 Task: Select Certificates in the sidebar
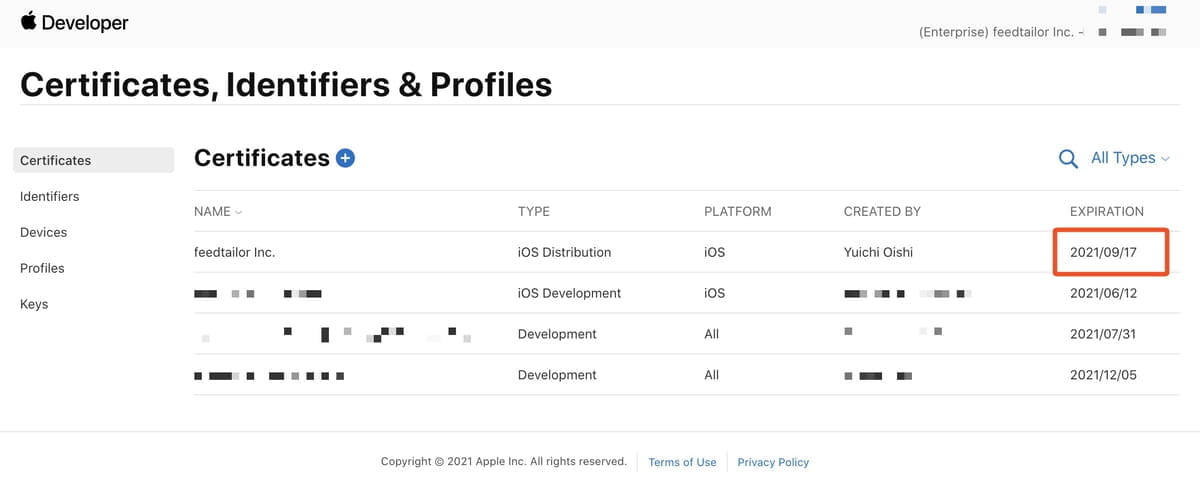pyautogui.click(x=93, y=160)
